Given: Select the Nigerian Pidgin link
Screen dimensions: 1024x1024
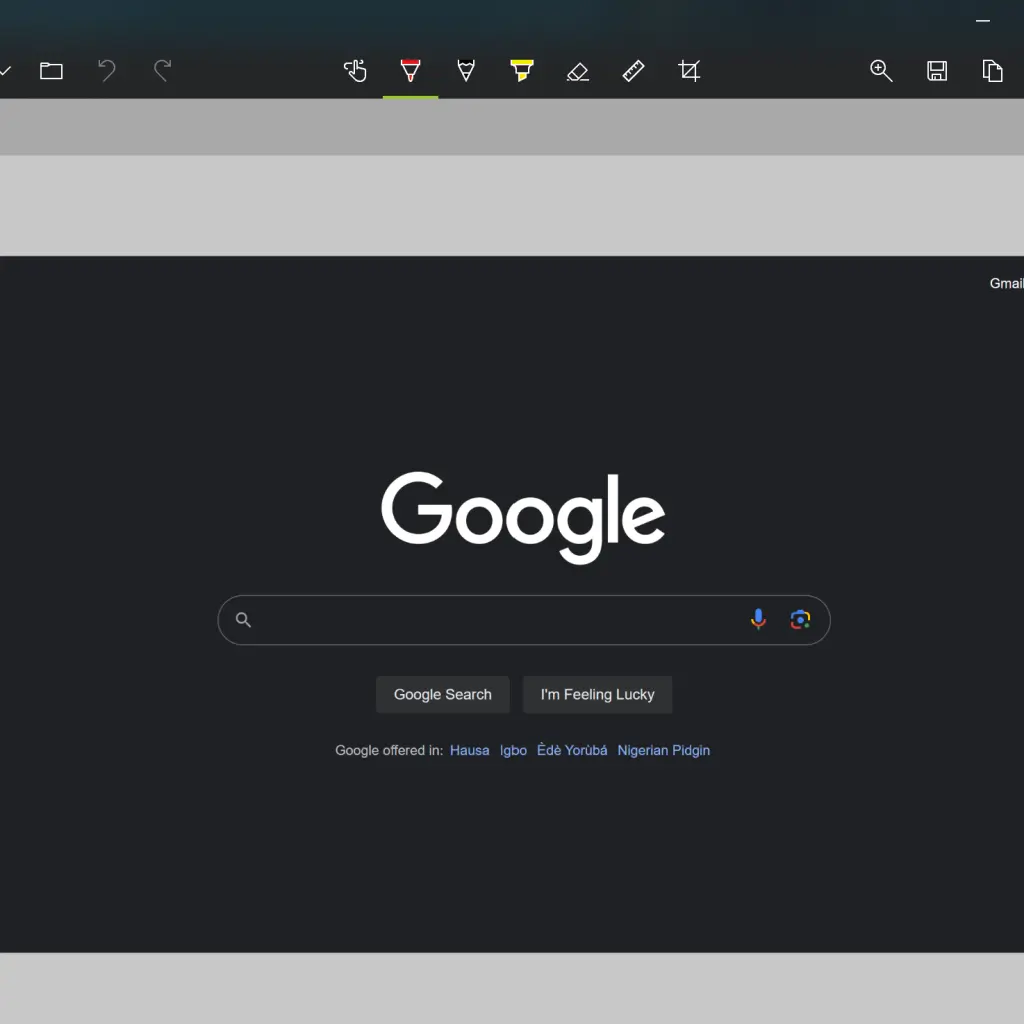Looking at the screenshot, I should [x=664, y=750].
